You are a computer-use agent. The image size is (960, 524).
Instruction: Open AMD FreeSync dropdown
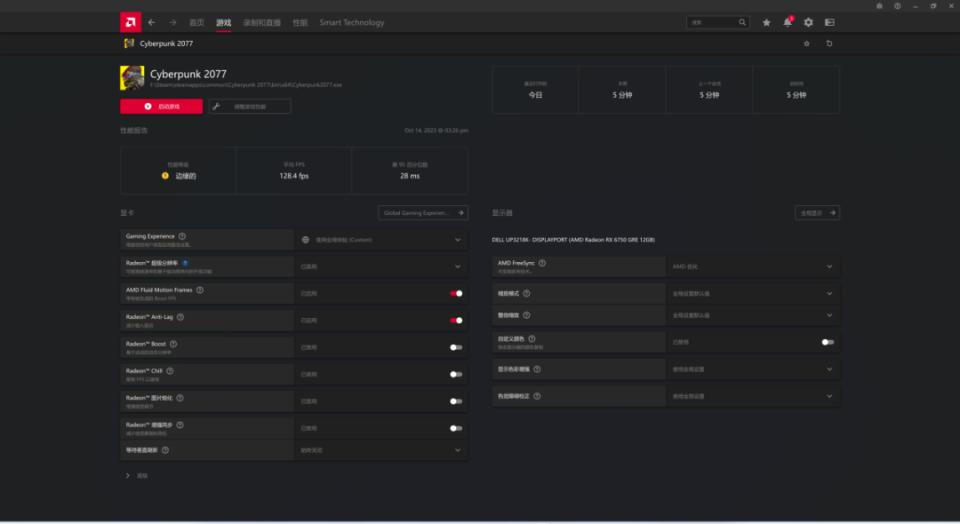click(x=753, y=267)
